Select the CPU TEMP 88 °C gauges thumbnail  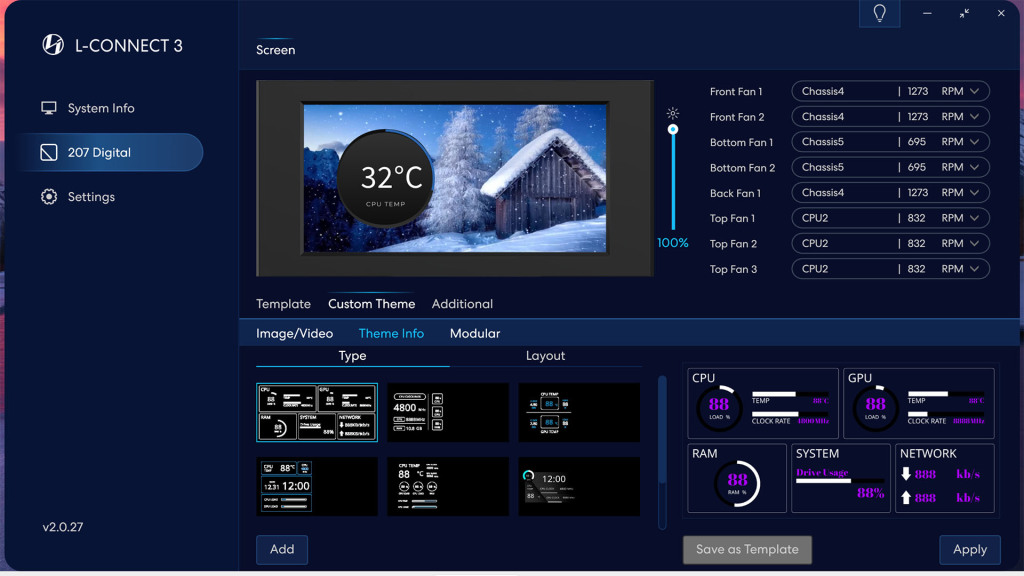click(x=448, y=487)
